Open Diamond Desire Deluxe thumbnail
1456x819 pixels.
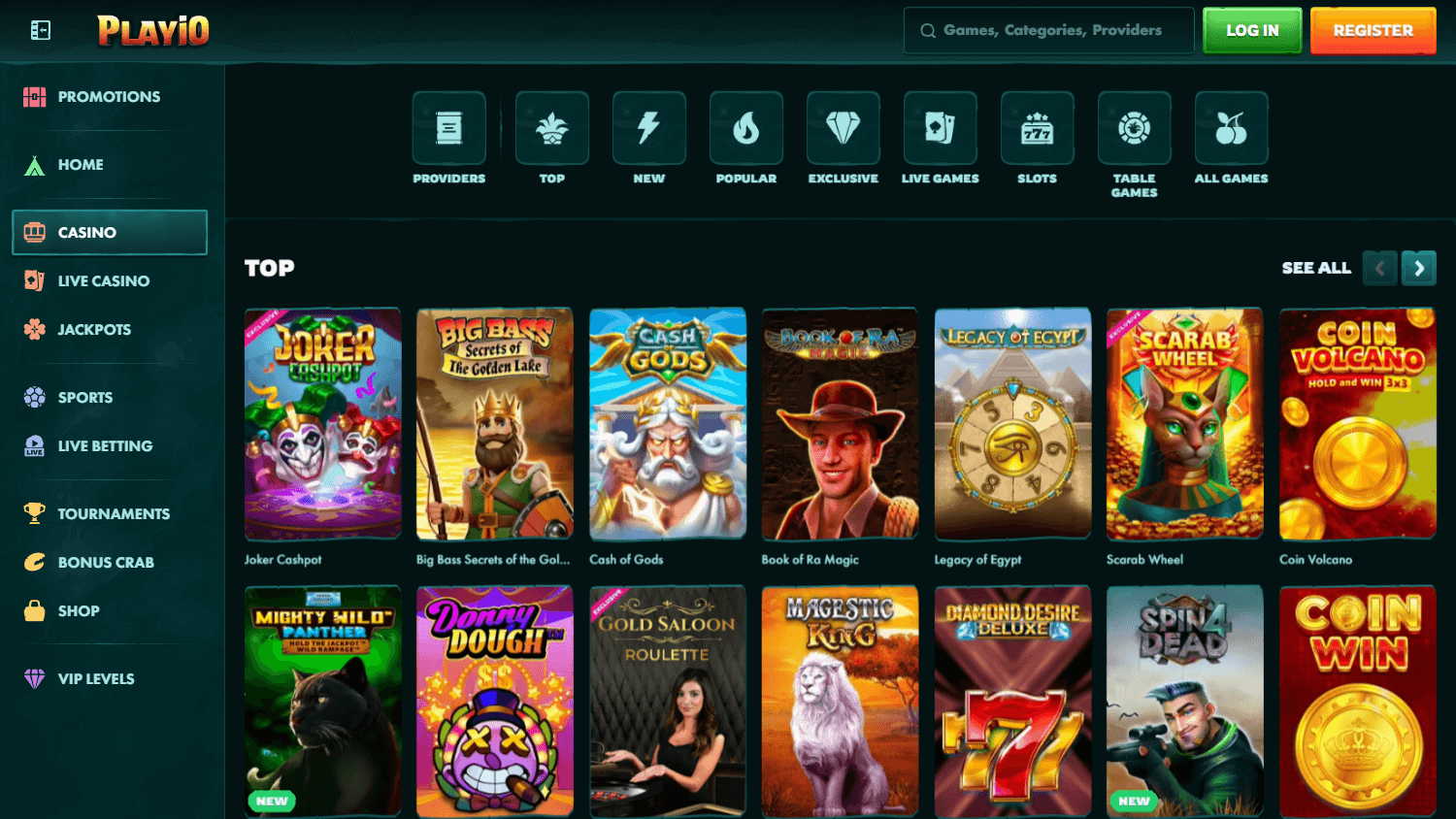pos(1012,701)
